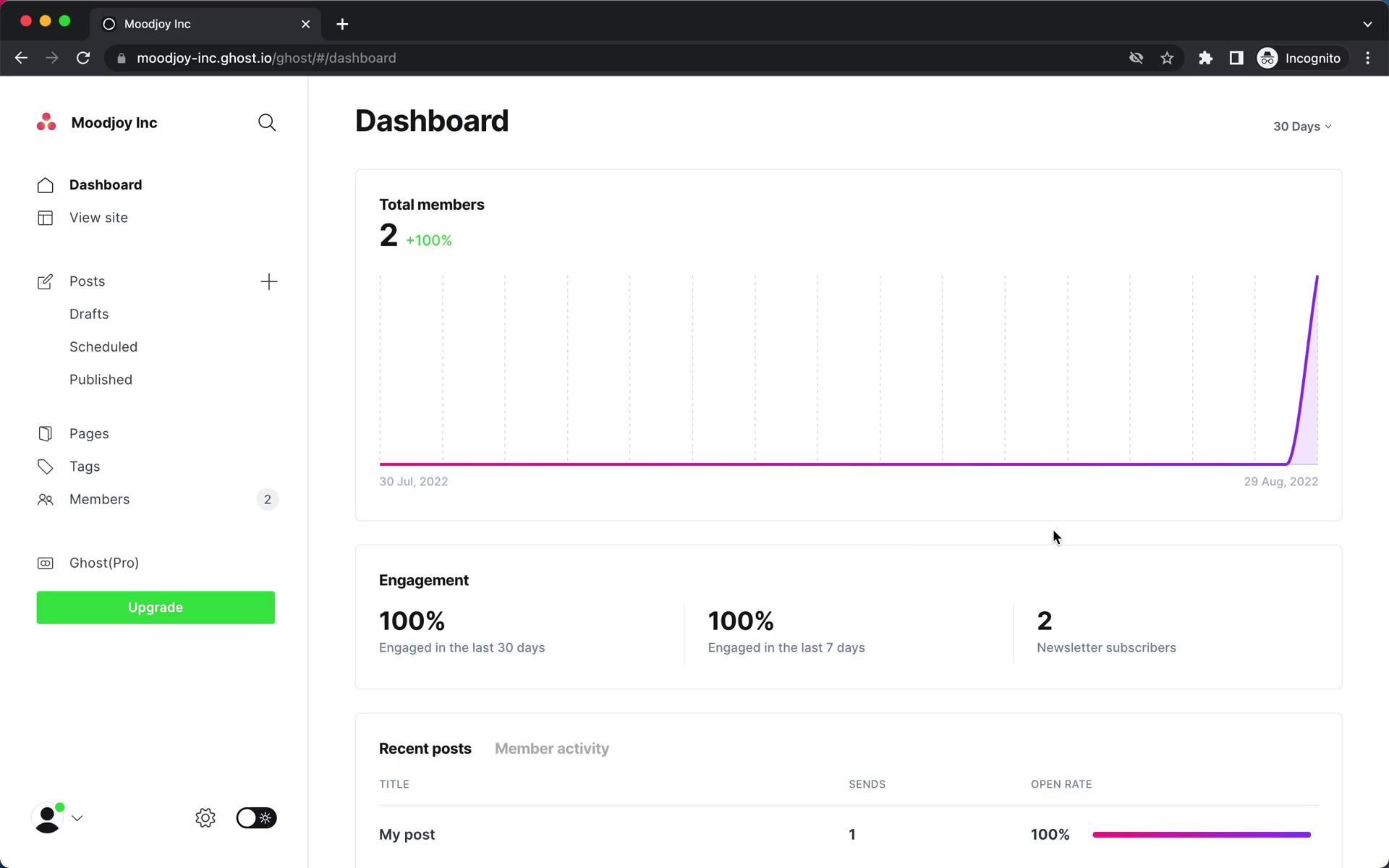The width and height of the screenshot is (1389, 868).
Task: Toggle night mode switch
Action: 256,818
